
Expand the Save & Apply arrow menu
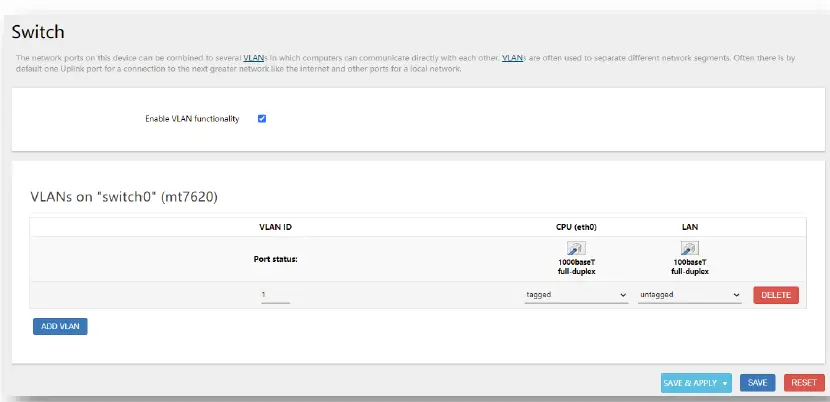[723, 383]
